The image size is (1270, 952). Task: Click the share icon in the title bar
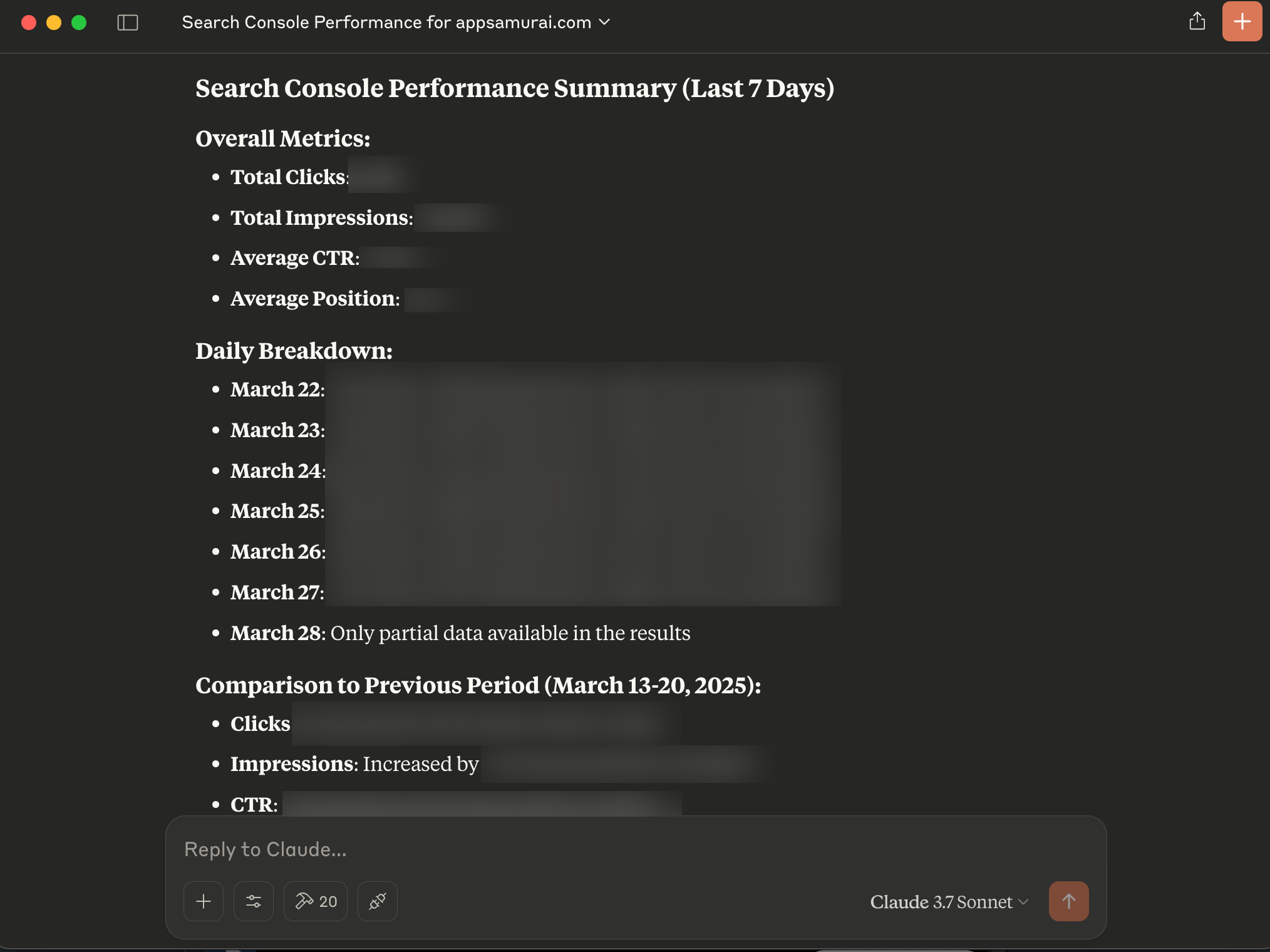click(x=1197, y=21)
